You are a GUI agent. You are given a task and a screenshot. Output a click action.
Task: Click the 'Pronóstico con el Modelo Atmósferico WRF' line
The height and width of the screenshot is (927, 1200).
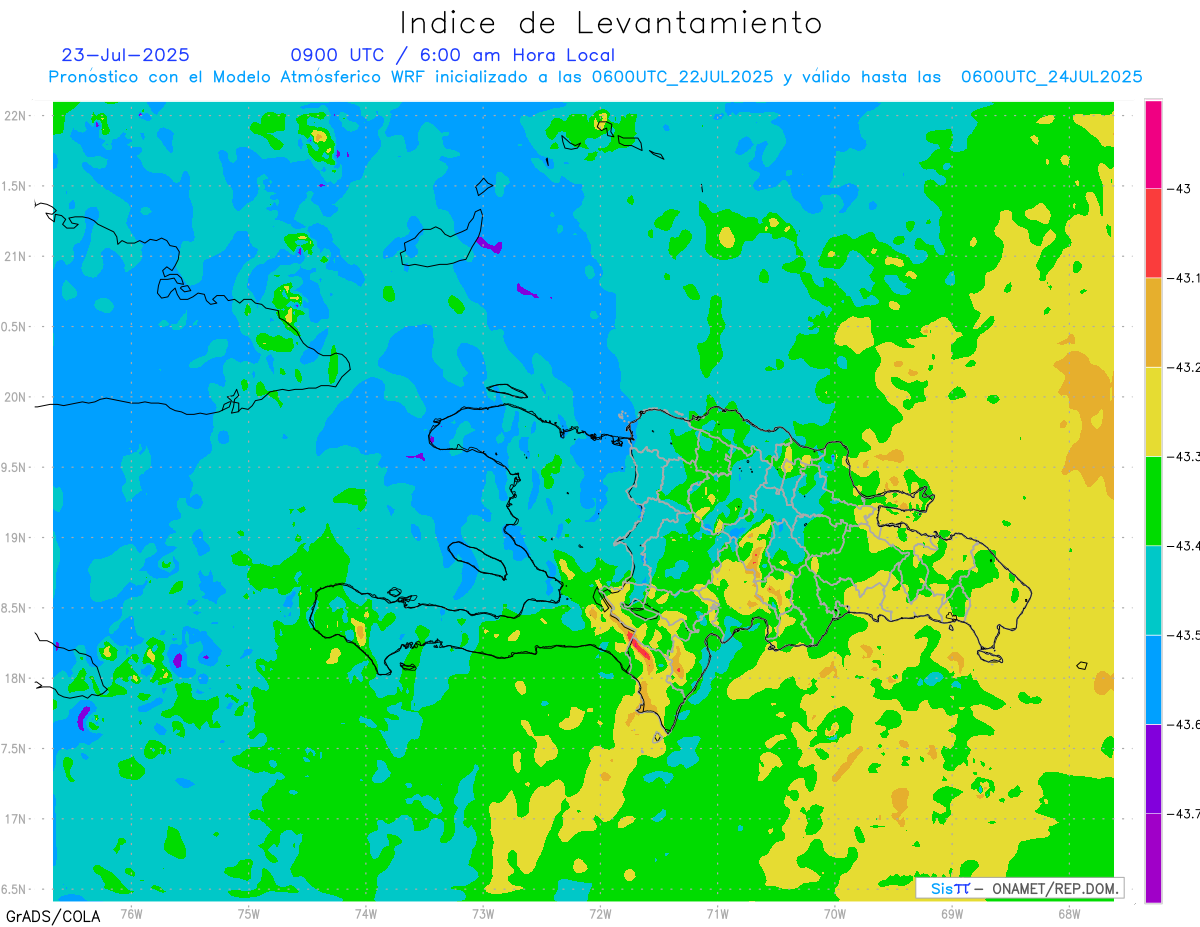click(x=595, y=77)
